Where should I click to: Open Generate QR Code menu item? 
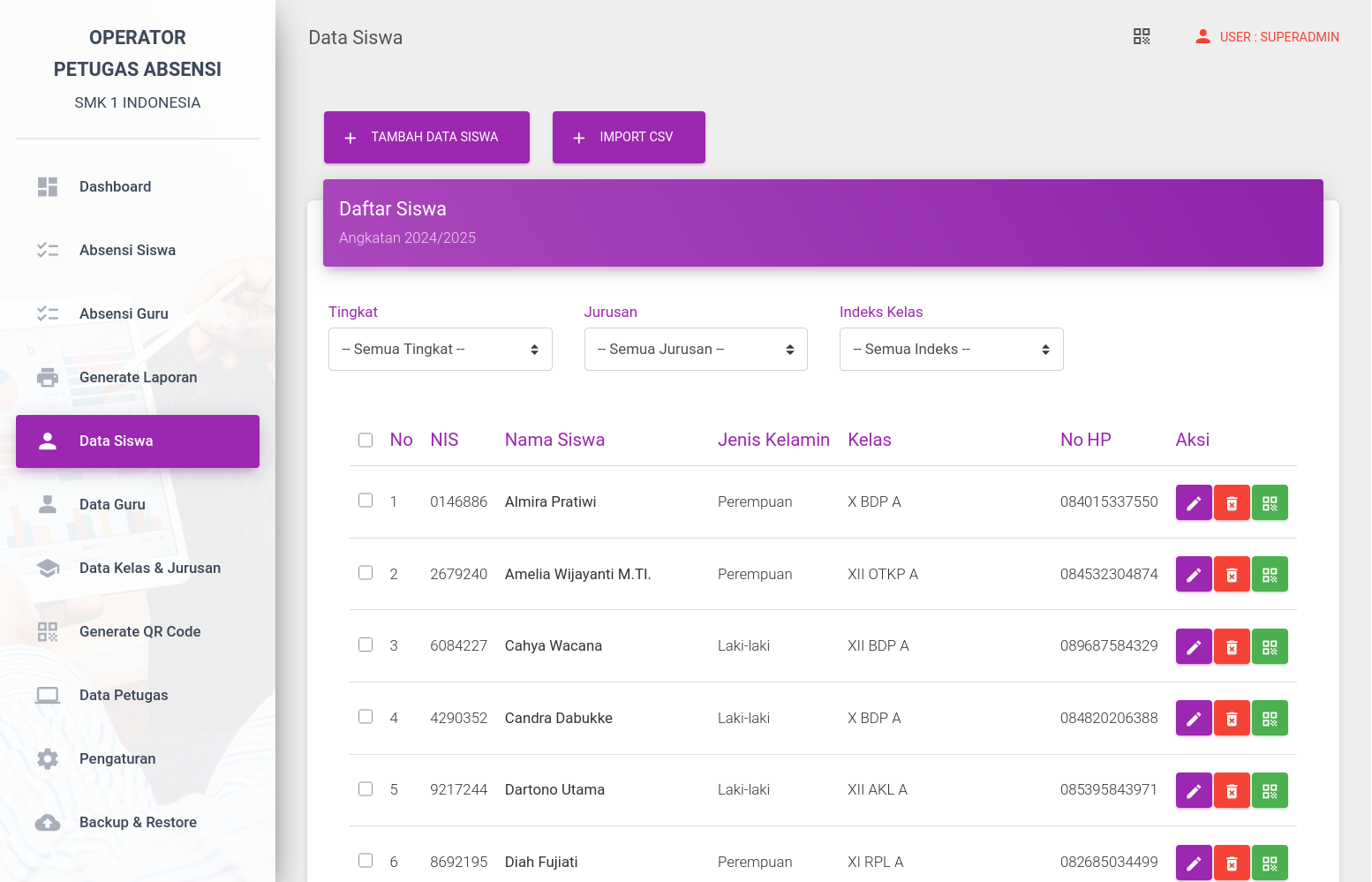coord(138,631)
